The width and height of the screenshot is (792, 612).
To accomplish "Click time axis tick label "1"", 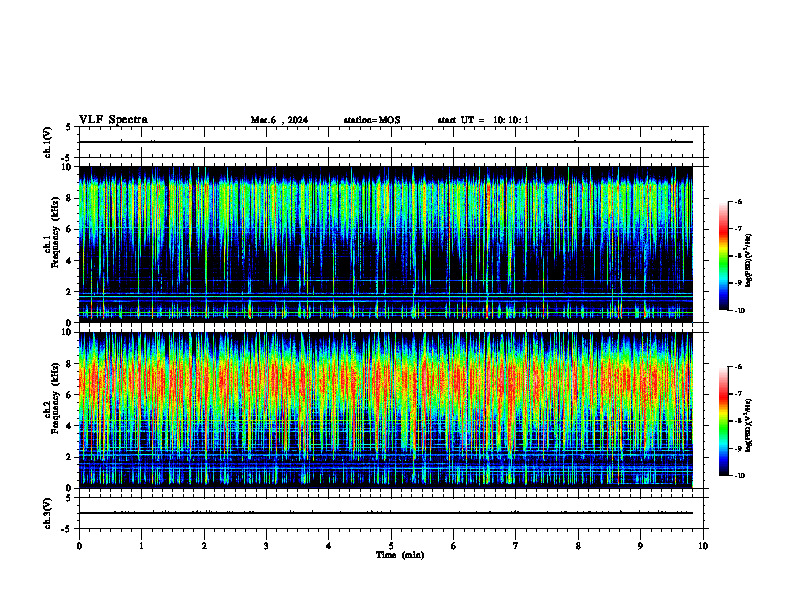I will click(x=141, y=546).
